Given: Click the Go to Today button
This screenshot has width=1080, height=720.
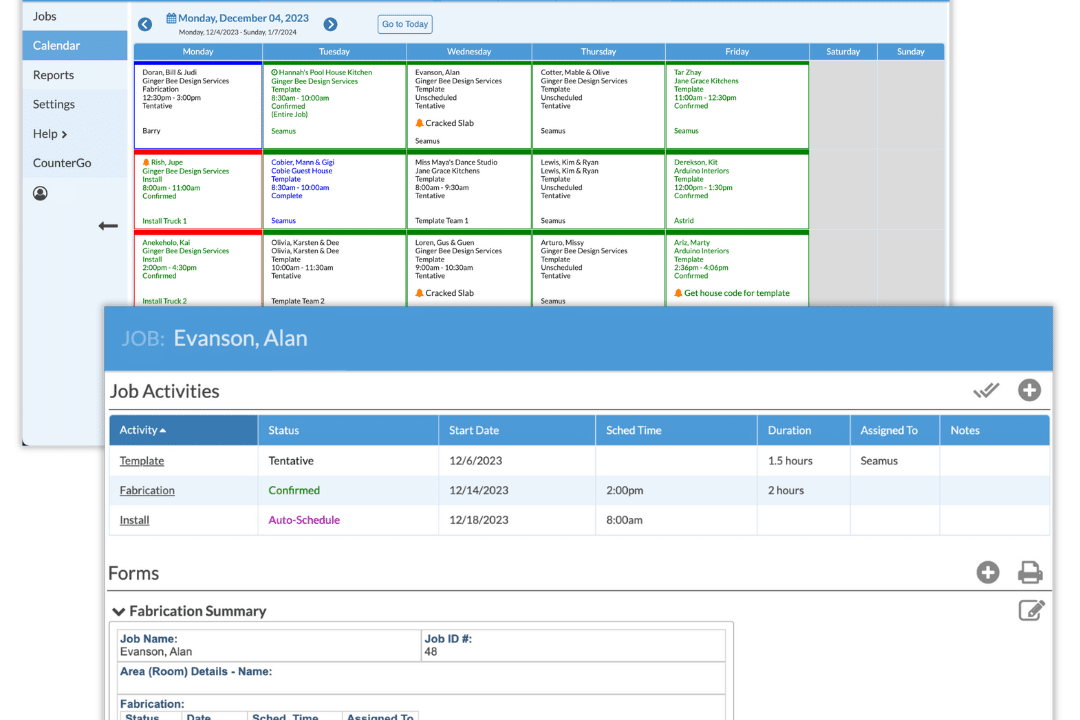Looking at the screenshot, I should coord(404,24).
